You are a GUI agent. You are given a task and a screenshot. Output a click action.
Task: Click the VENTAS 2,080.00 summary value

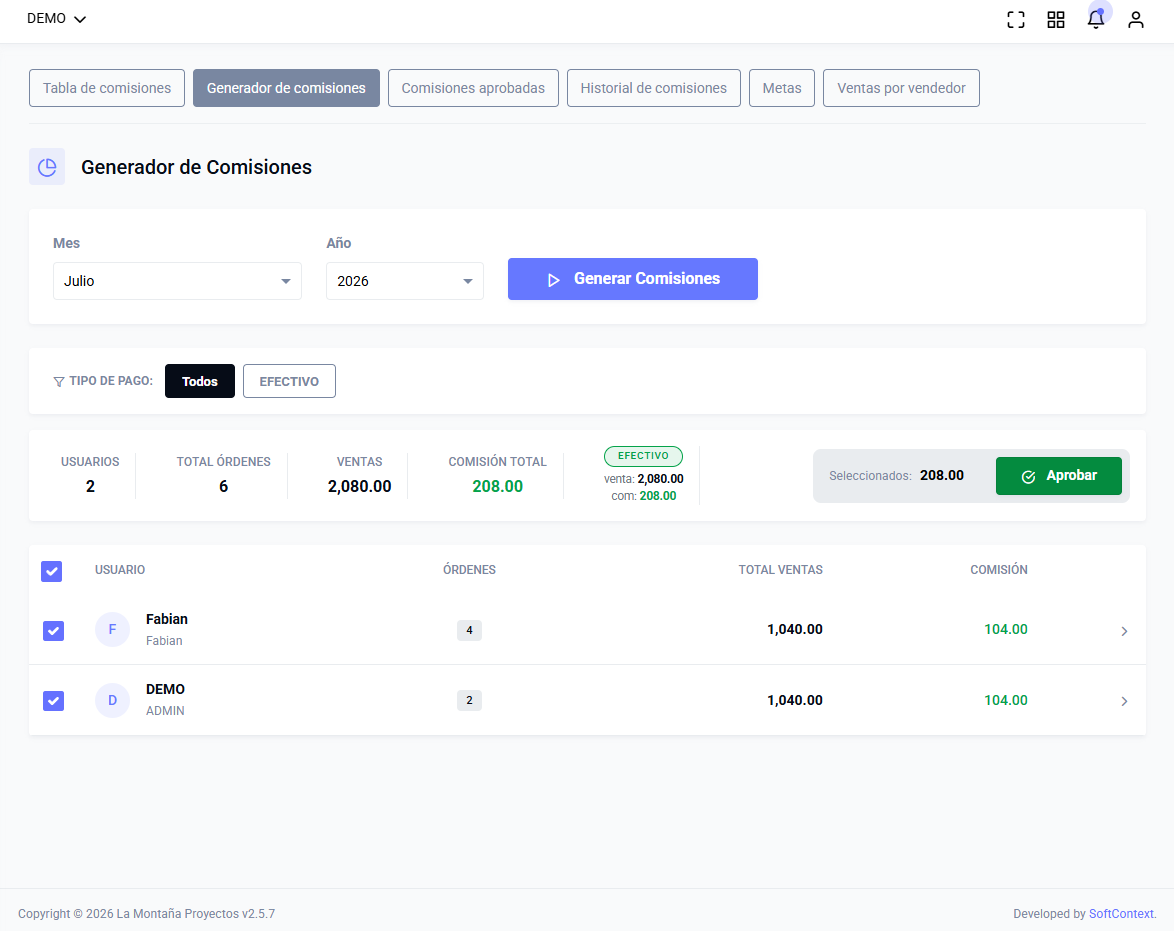359,486
